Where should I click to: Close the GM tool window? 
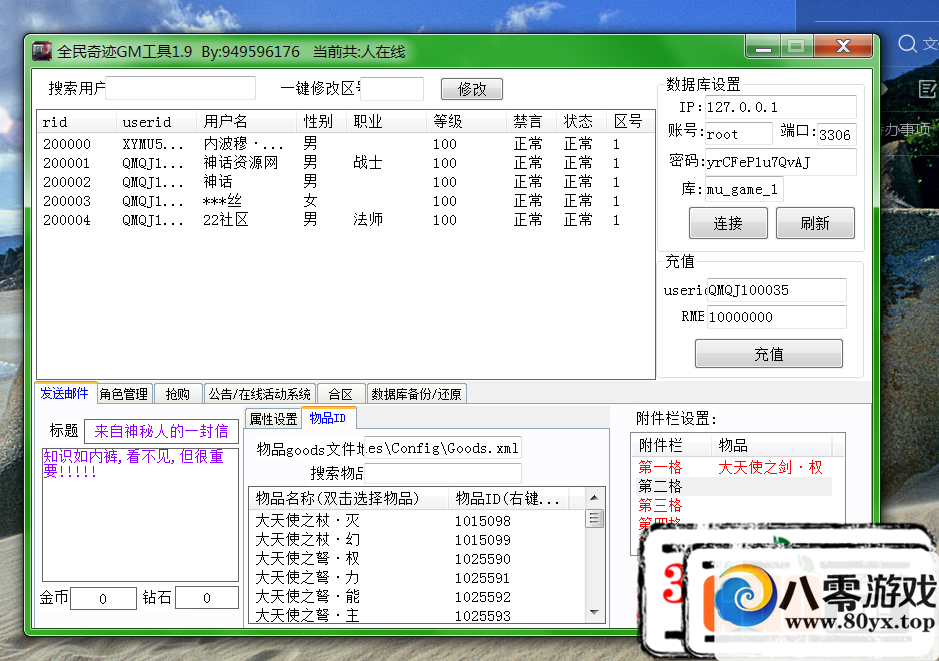[x=843, y=47]
